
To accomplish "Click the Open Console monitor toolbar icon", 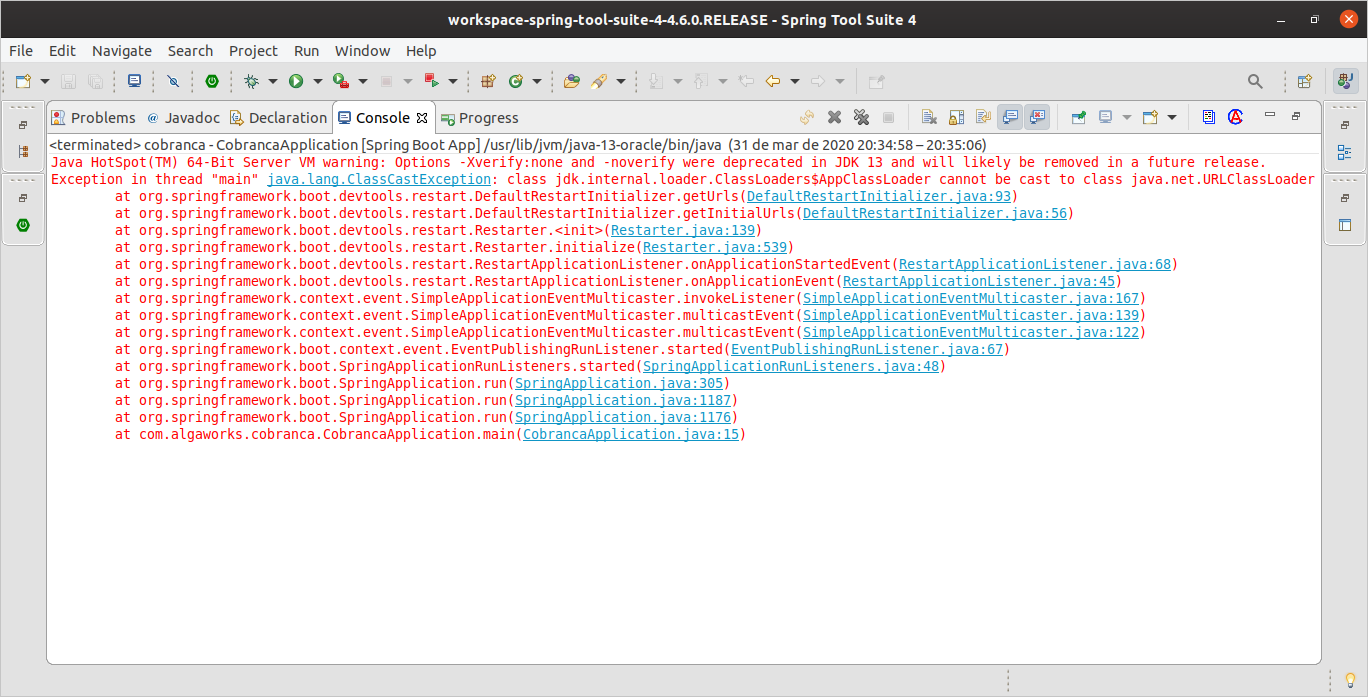I will [134, 81].
